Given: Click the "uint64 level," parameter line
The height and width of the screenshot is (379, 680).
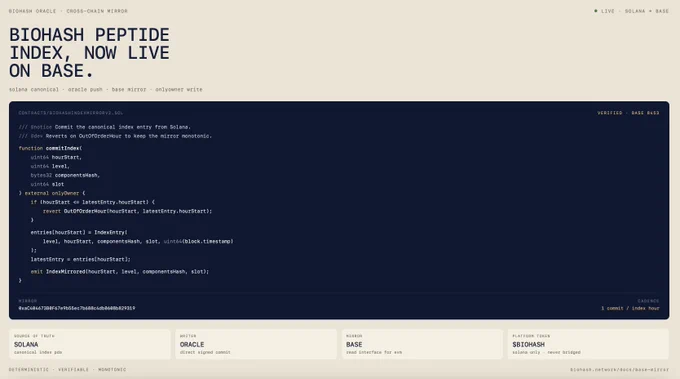Looking at the screenshot, I should click(50, 167).
